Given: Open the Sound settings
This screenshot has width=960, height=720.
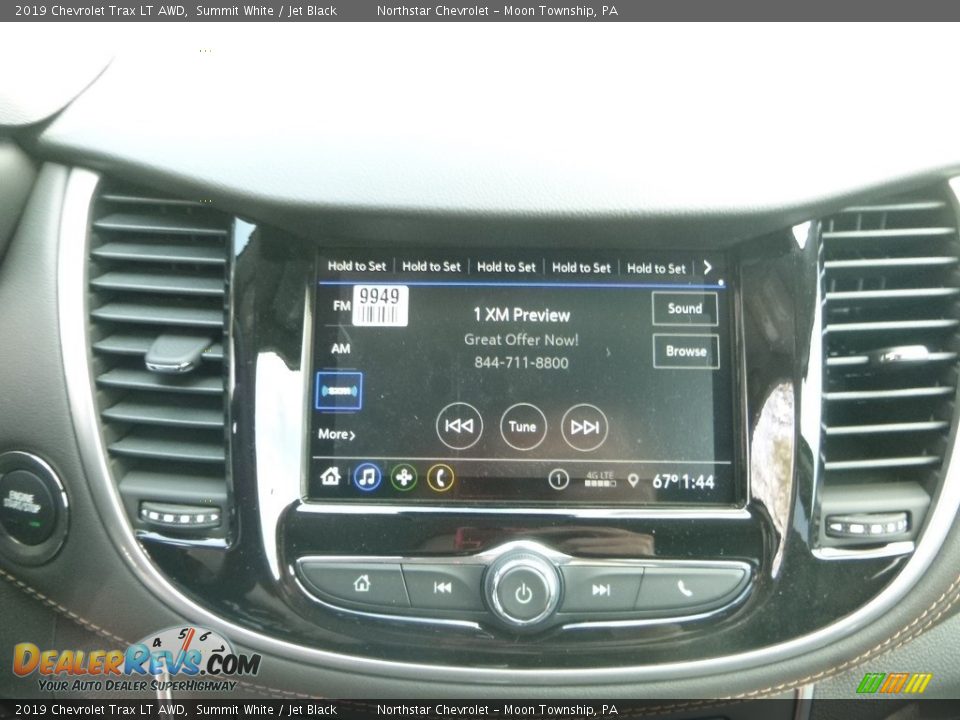Looking at the screenshot, I should (x=684, y=309).
